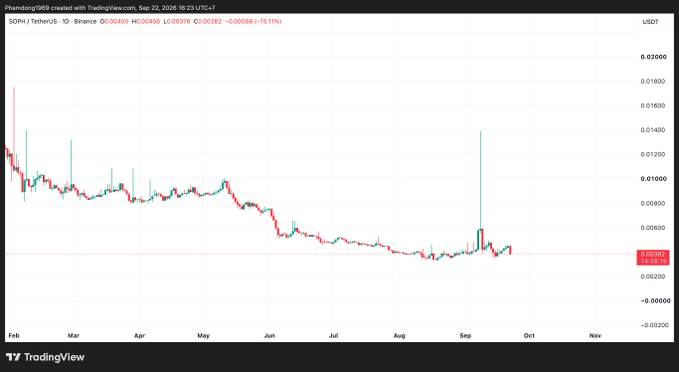
Task: Click the Jun time axis label
Action: [269, 336]
